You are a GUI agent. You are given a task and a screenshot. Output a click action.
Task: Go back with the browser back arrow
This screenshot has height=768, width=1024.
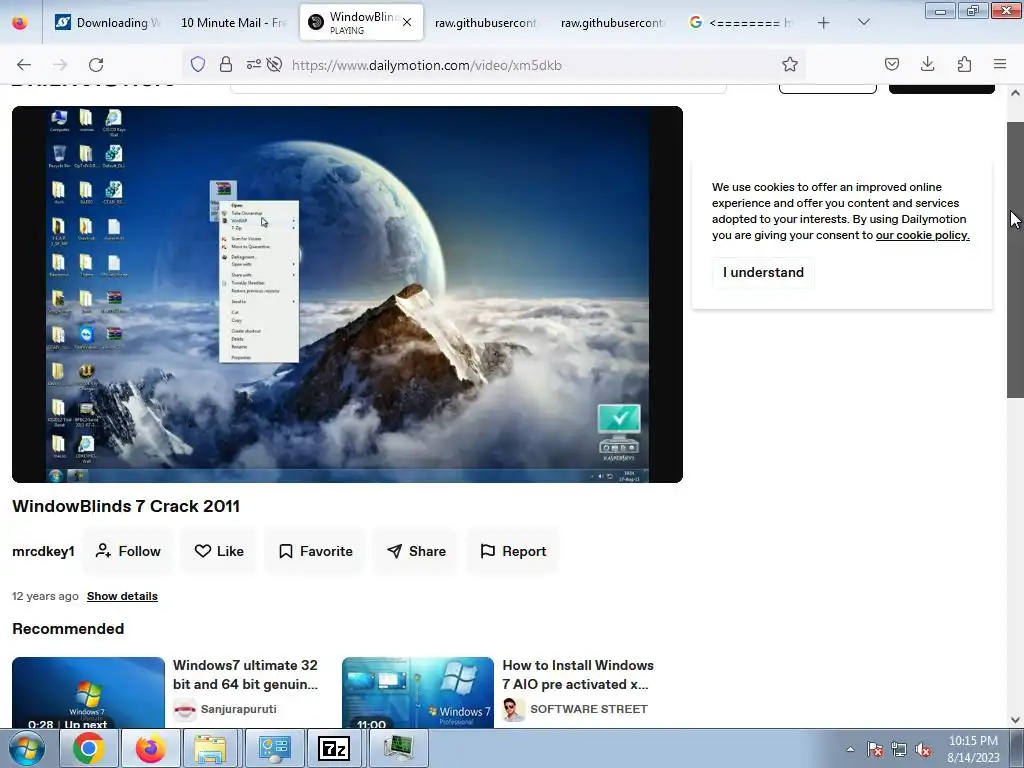(x=24, y=65)
